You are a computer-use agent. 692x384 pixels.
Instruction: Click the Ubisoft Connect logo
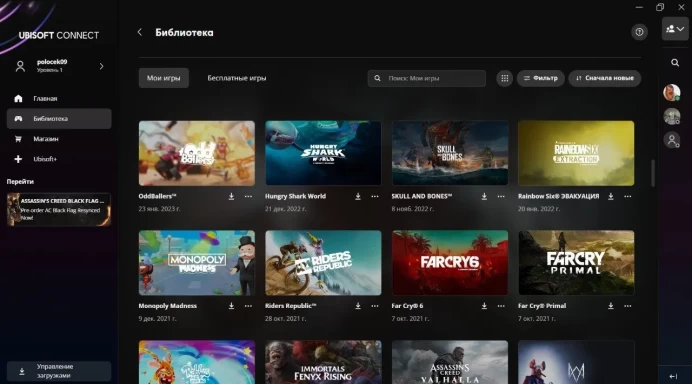(59, 35)
